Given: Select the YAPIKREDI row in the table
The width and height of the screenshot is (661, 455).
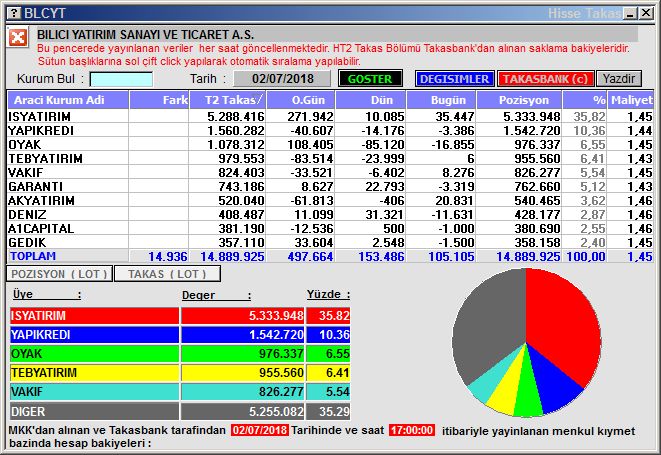Looking at the screenshot, I should point(330,130).
